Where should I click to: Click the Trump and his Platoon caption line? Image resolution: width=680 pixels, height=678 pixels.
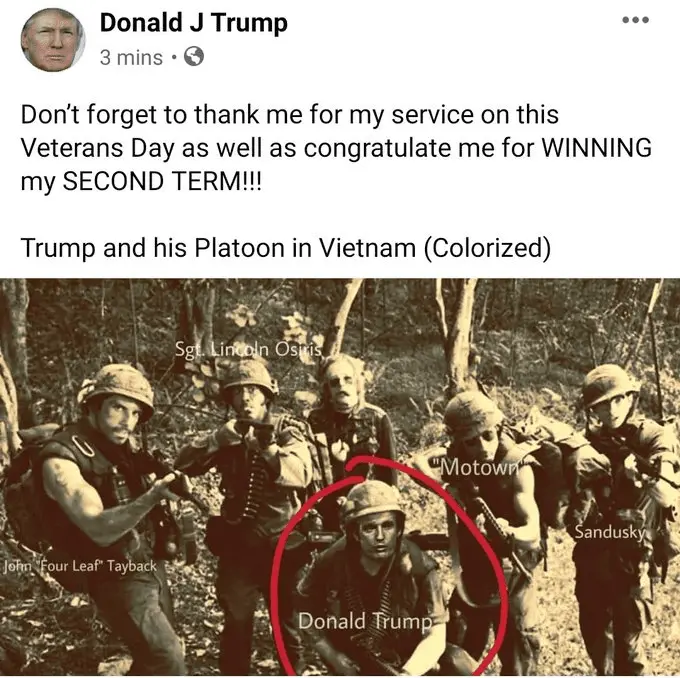pyautogui.click(x=286, y=248)
